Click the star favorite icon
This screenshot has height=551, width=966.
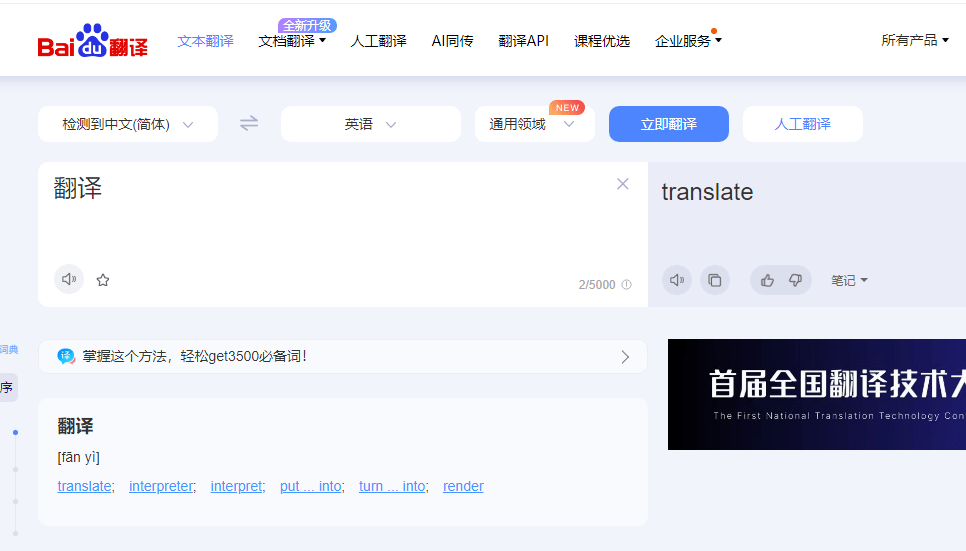[103, 280]
